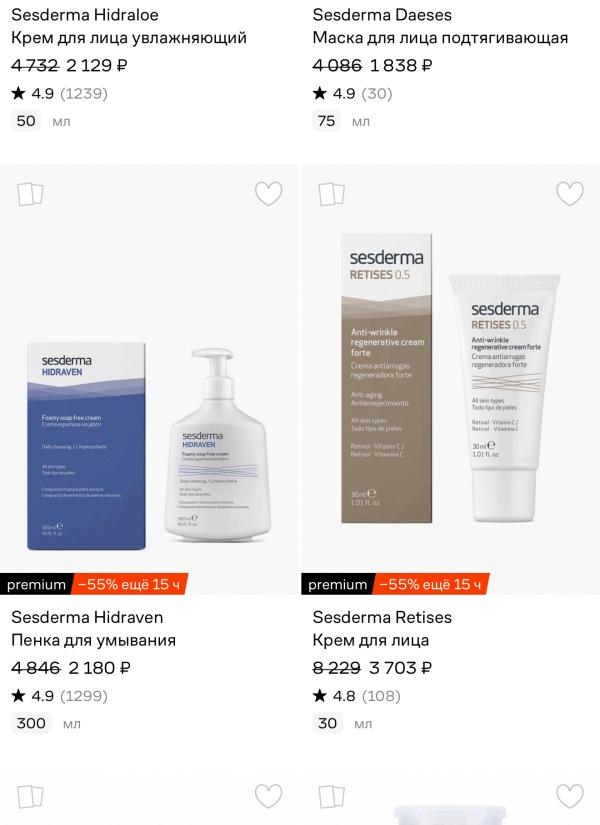
Task: Open Sesderma Hidraloe product title
Action: pos(85,15)
